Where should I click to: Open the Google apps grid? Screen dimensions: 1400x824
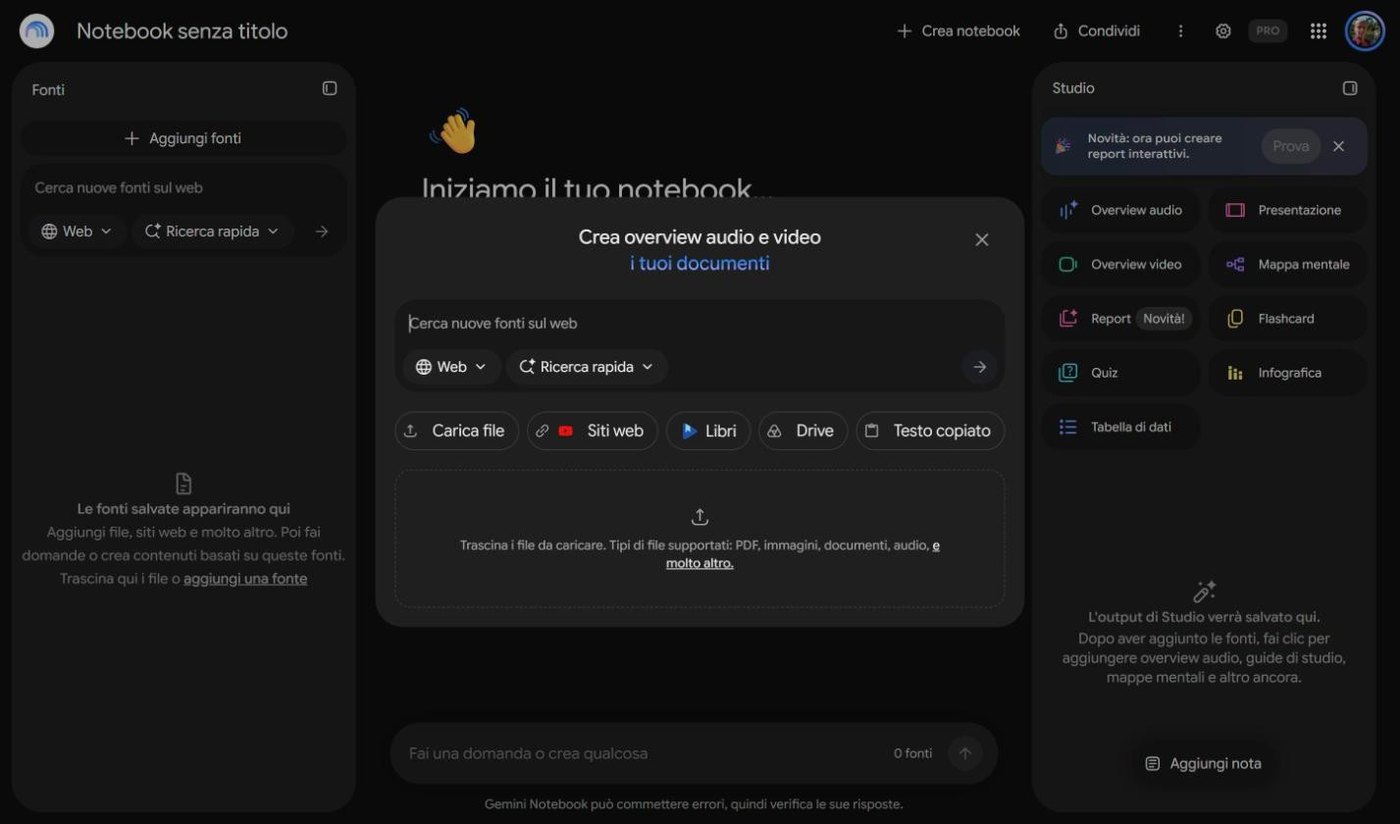pyautogui.click(x=1318, y=31)
